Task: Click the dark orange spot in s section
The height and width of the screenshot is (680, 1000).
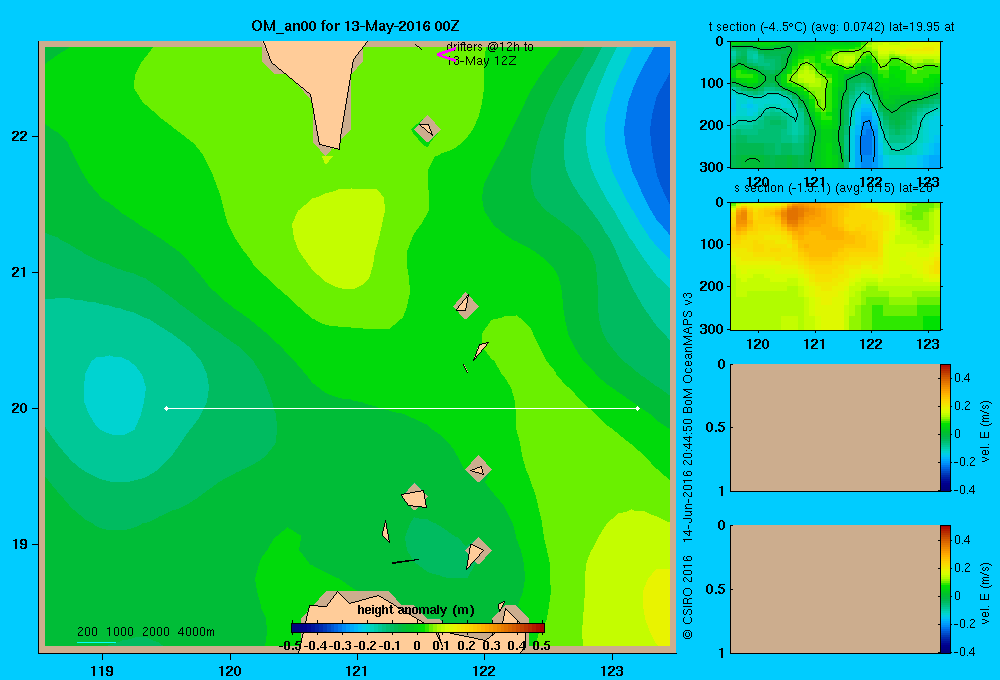Action: [x=793, y=215]
